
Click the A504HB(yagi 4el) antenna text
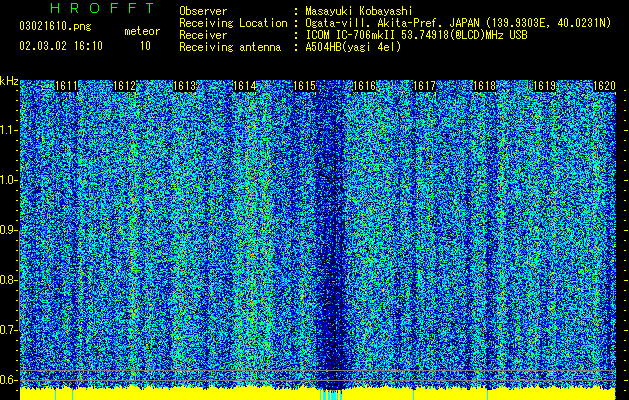[353, 47]
